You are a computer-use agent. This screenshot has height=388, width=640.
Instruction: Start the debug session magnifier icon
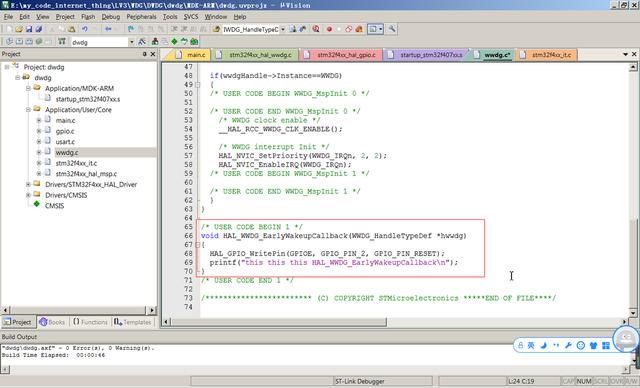click(316, 29)
